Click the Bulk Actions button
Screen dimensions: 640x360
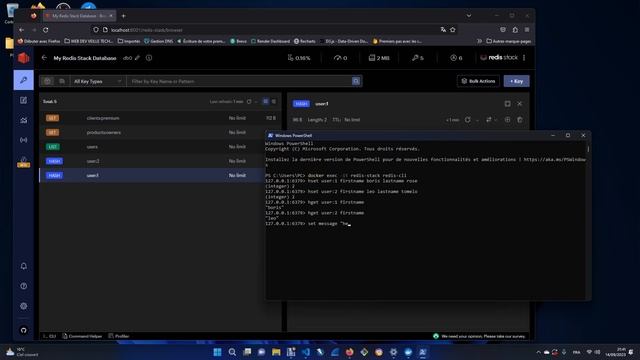[478, 81]
